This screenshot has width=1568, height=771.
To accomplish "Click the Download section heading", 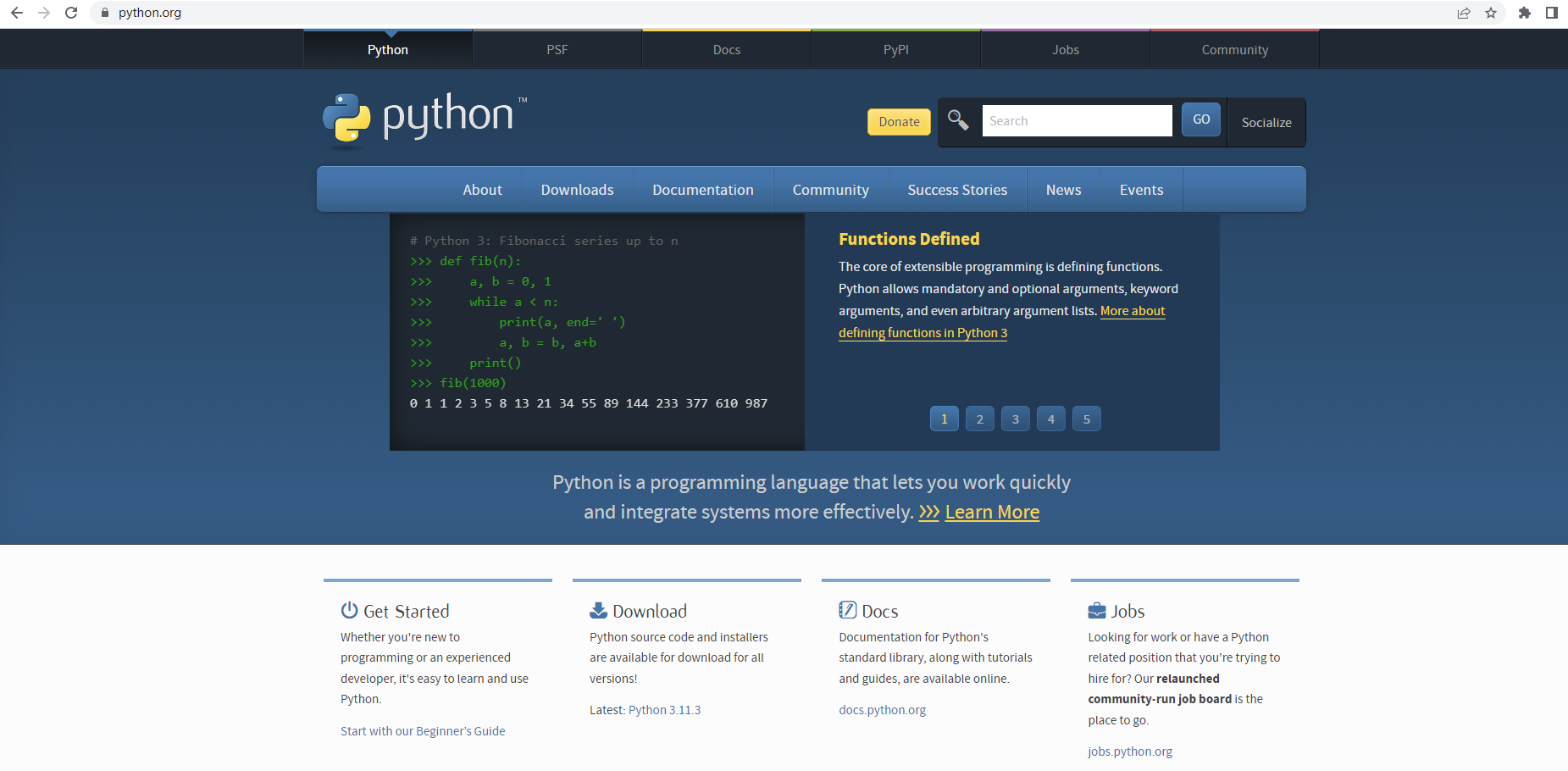I will coord(650,611).
